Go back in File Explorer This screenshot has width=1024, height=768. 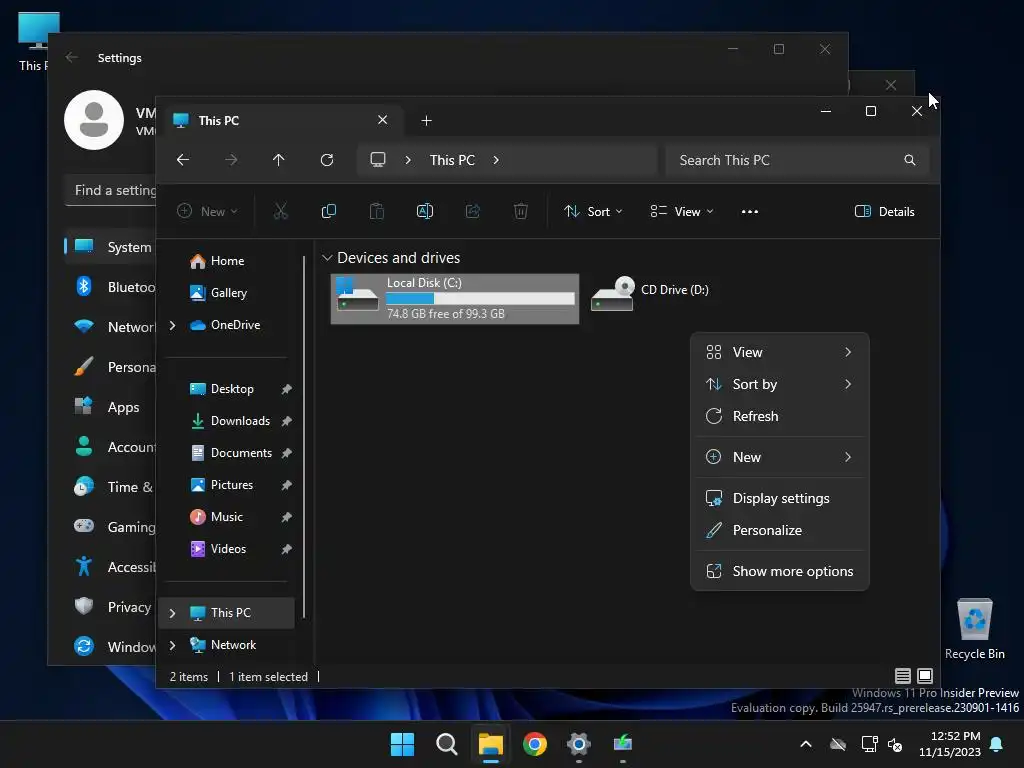(x=183, y=160)
